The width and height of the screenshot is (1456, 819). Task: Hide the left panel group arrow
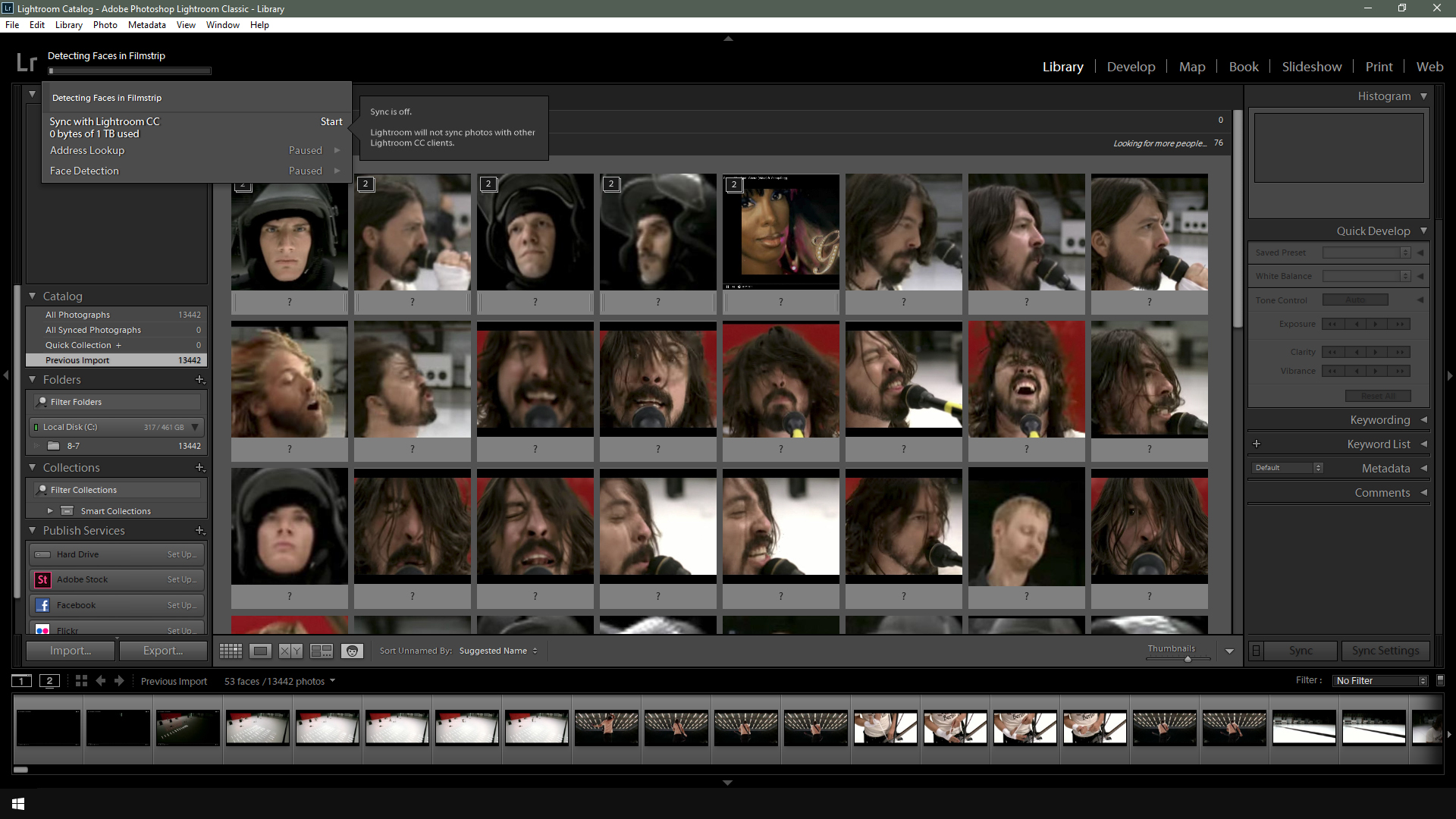tap(6, 375)
